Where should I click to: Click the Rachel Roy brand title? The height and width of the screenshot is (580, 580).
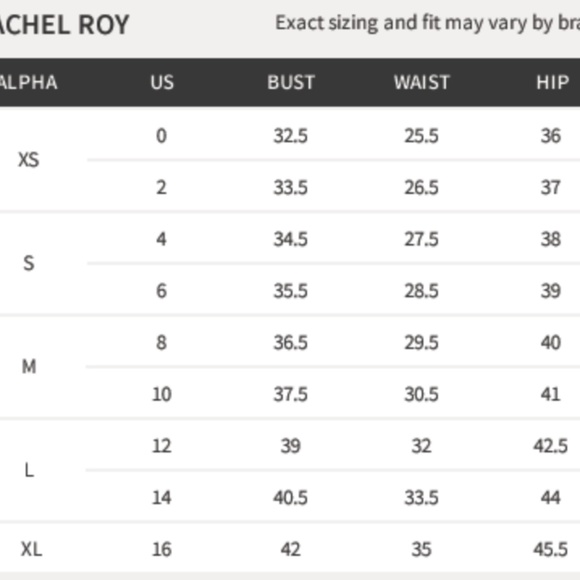click(64, 25)
